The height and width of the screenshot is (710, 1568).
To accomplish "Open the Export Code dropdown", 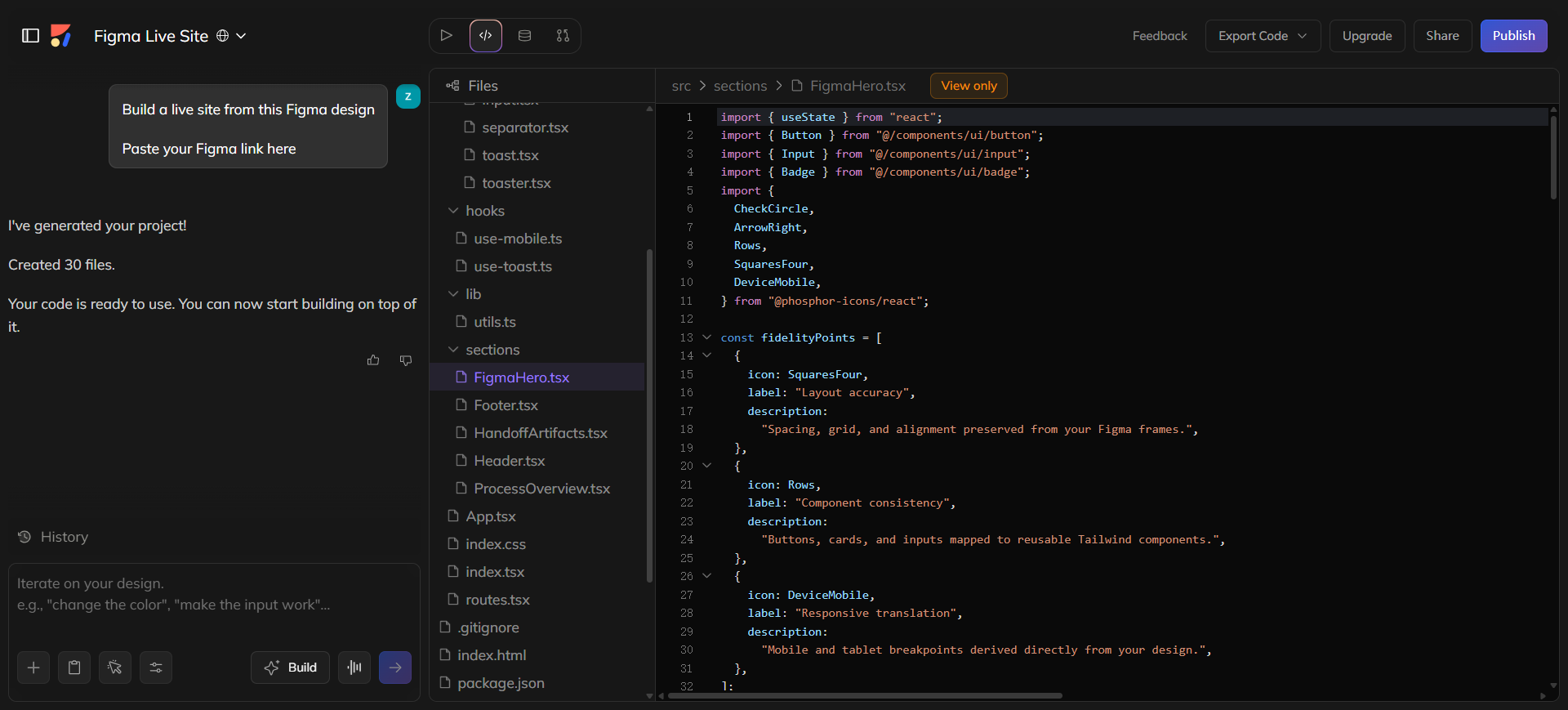I will (x=1263, y=36).
